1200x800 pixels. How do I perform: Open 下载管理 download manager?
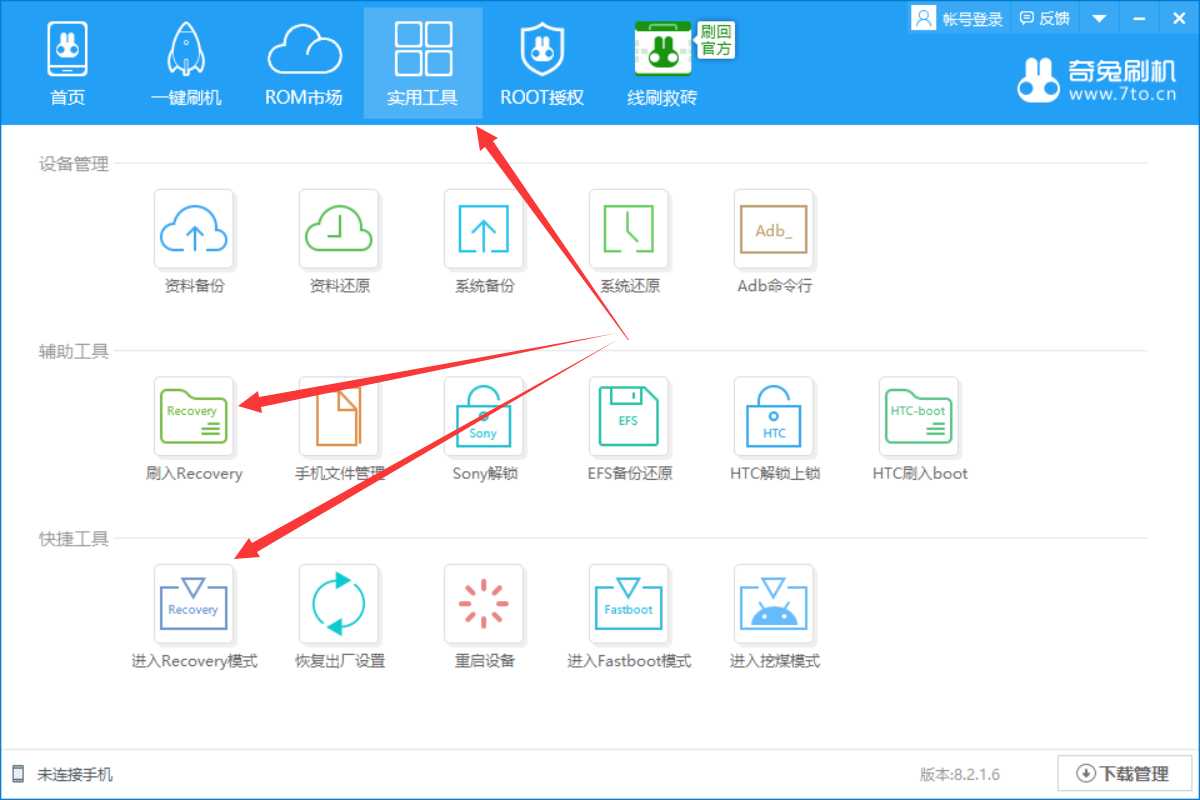pos(1125,773)
